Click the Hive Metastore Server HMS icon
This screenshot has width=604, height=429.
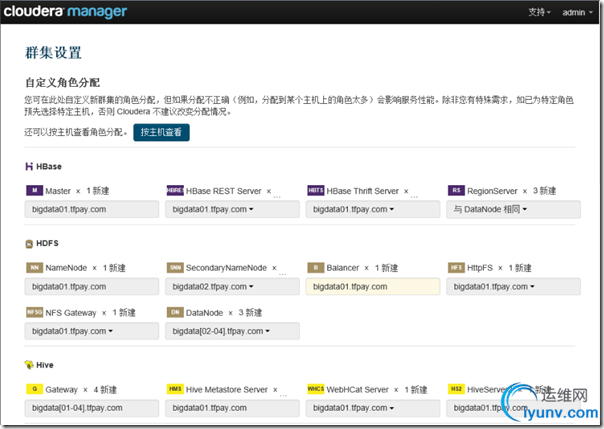coord(175,389)
